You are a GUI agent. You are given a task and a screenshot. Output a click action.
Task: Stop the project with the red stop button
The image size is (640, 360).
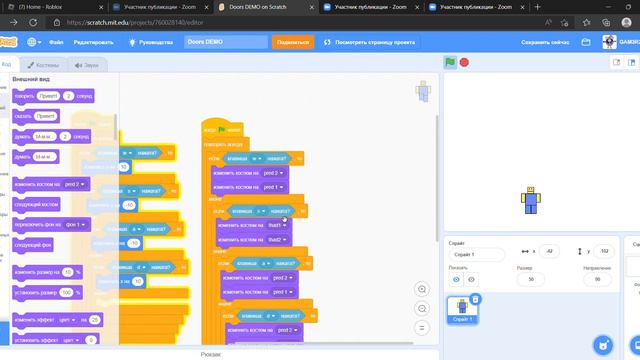point(464,62)
